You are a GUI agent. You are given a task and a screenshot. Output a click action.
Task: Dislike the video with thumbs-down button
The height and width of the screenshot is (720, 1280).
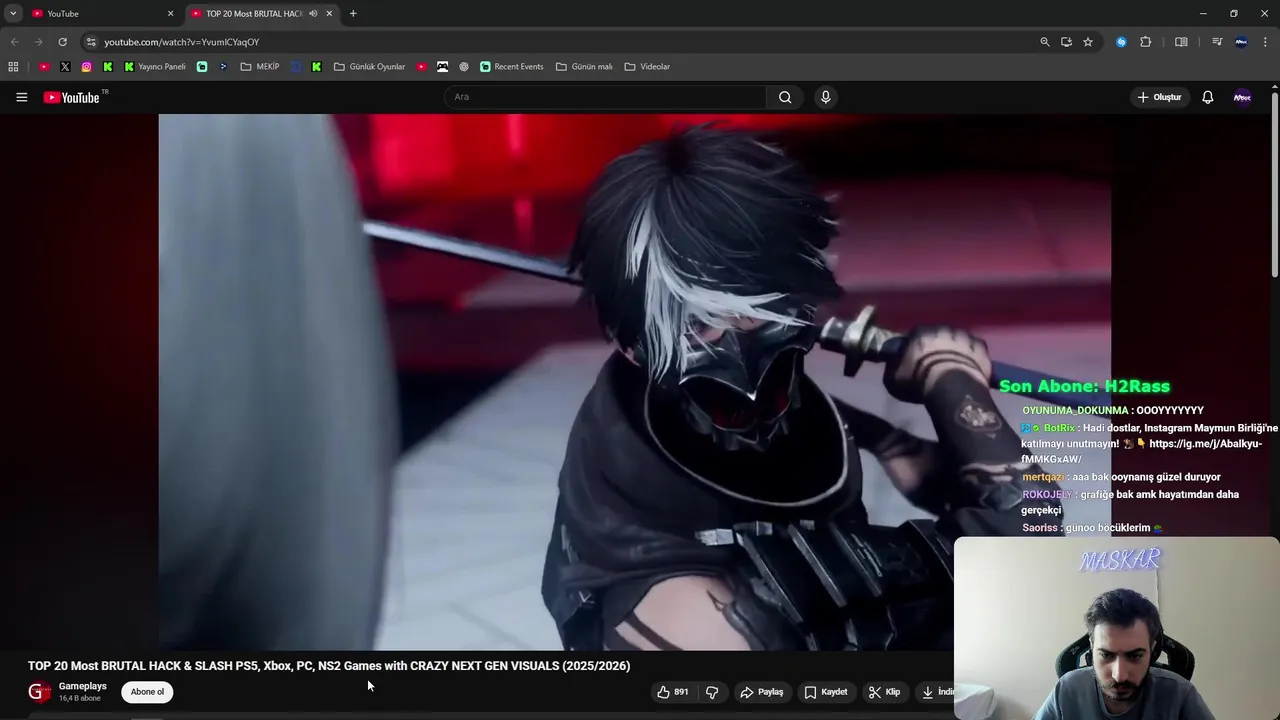(712, 692)
